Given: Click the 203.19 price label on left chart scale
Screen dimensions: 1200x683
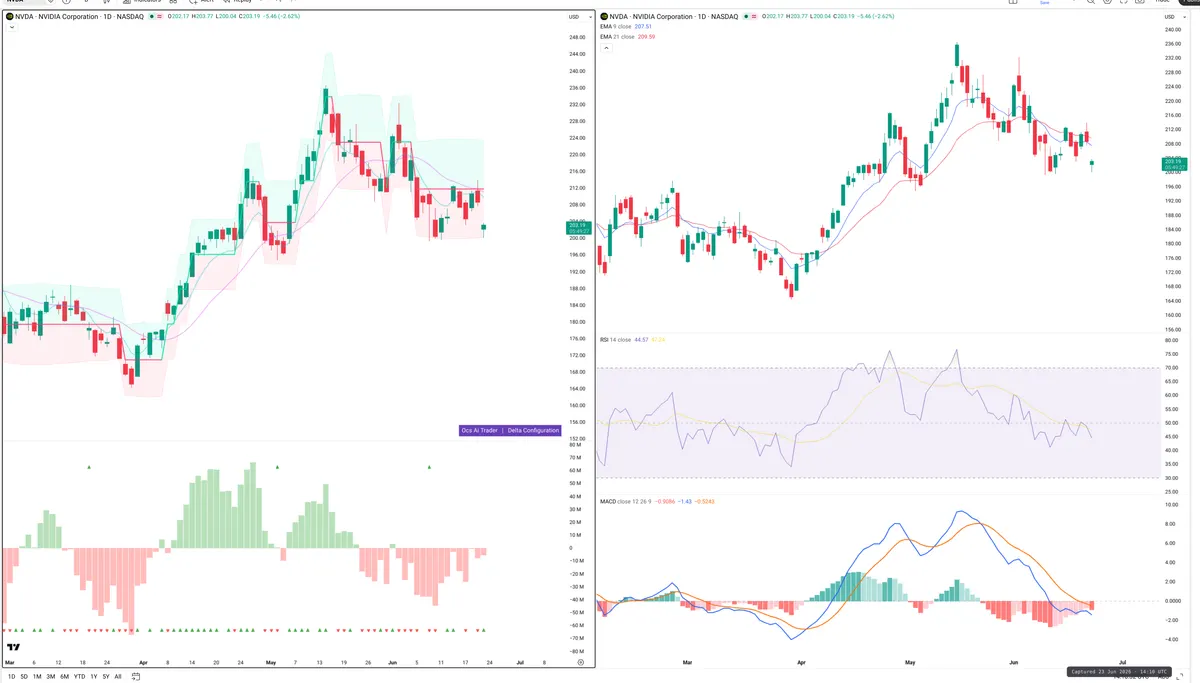Looking at the screenshot, I should 578,227.
